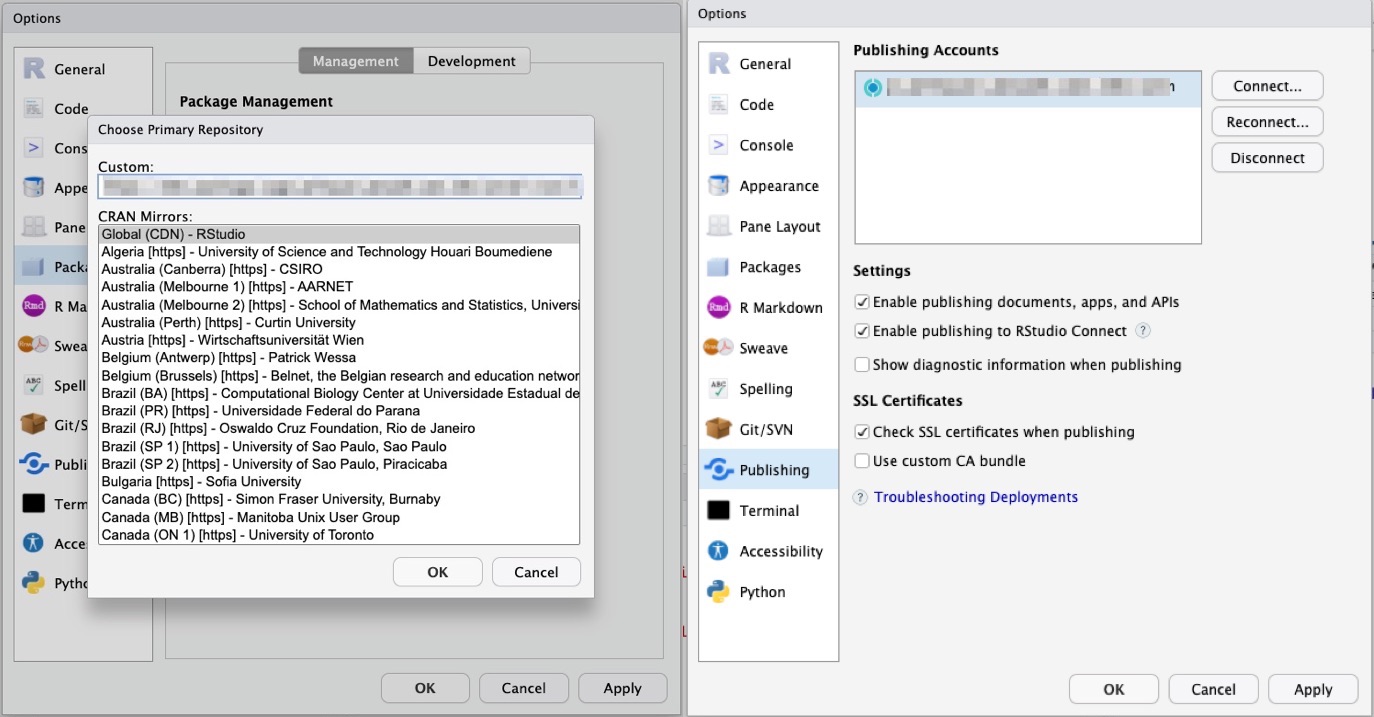Click the Pane Layout grid icon, right Options window
1374x717 pixels.
pos(719,226)
